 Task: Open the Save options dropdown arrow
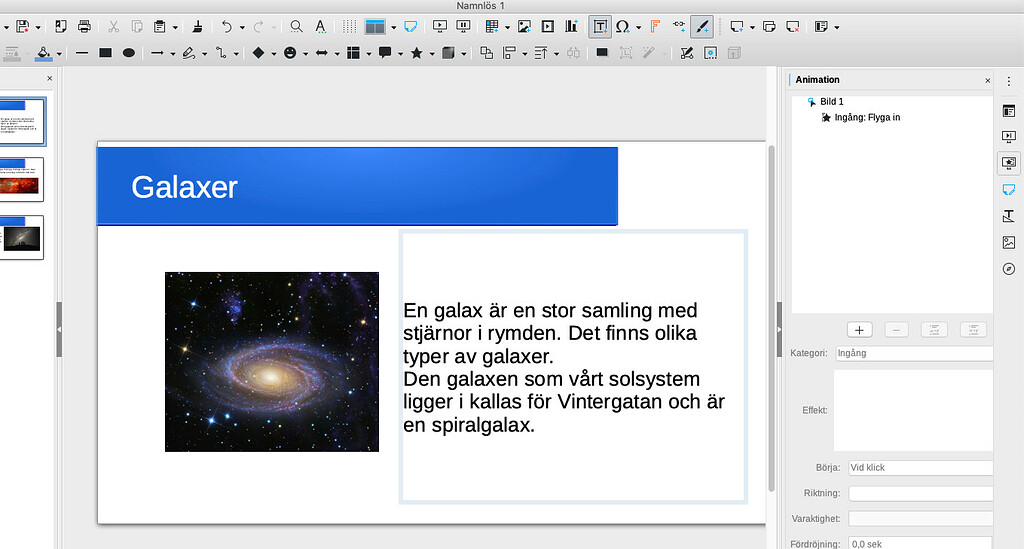pos(38,27)
